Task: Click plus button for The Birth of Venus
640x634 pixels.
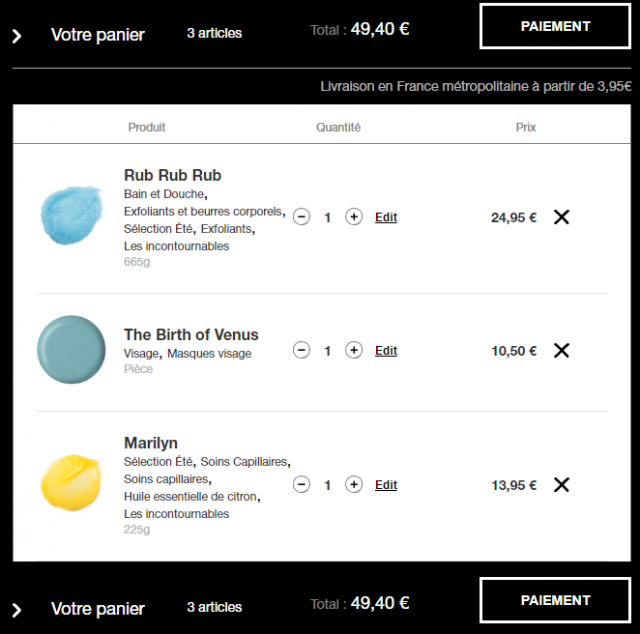Action: [354, 350]
